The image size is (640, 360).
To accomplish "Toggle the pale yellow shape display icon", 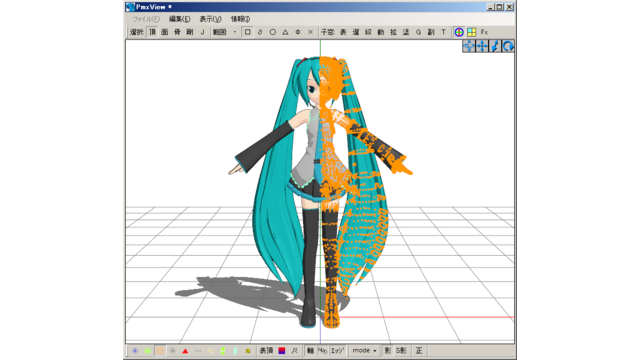I will point(210,351).
